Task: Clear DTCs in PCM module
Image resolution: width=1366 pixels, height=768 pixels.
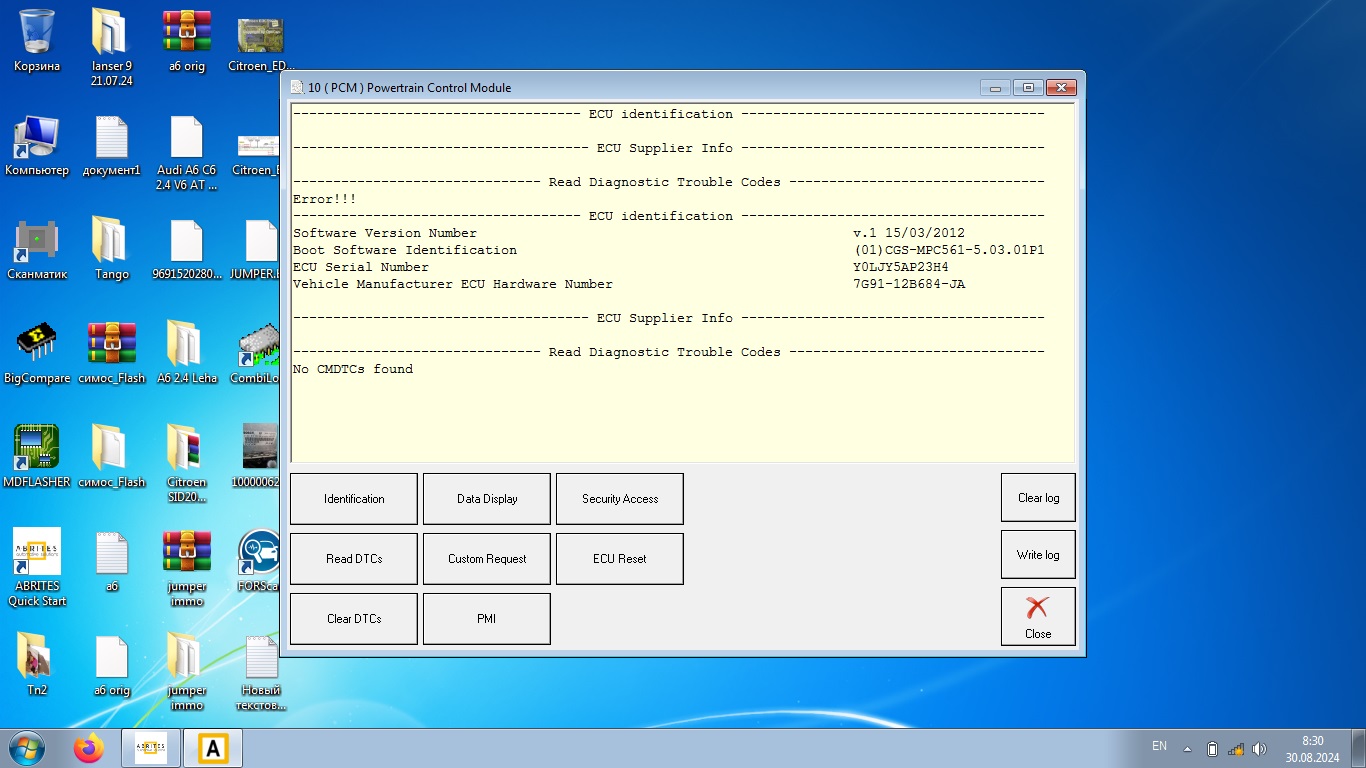Action: coord(353,619)
